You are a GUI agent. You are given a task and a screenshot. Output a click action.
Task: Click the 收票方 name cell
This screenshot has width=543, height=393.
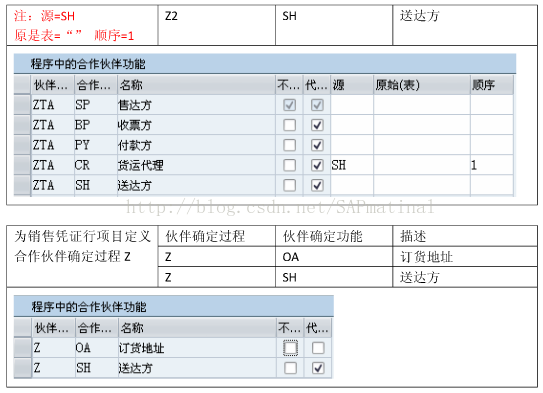196,125
